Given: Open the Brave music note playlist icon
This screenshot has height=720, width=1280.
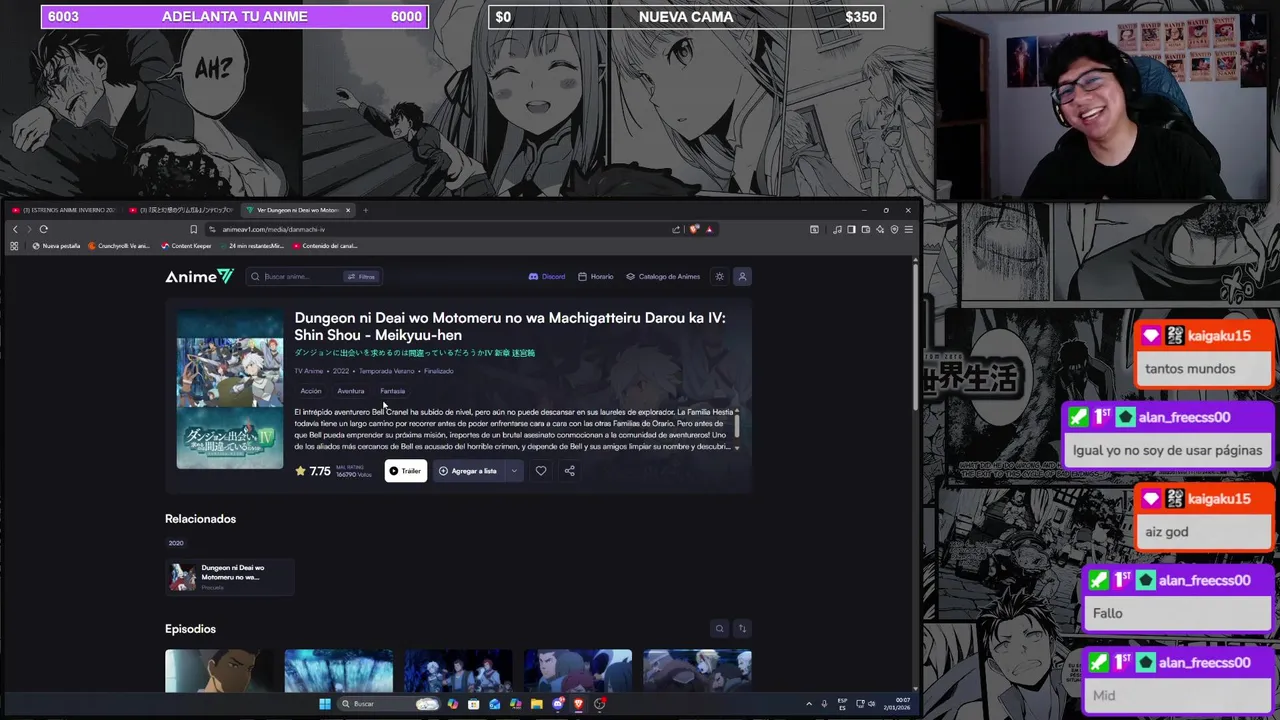Looking at the screenshot, I should point(837,229).
